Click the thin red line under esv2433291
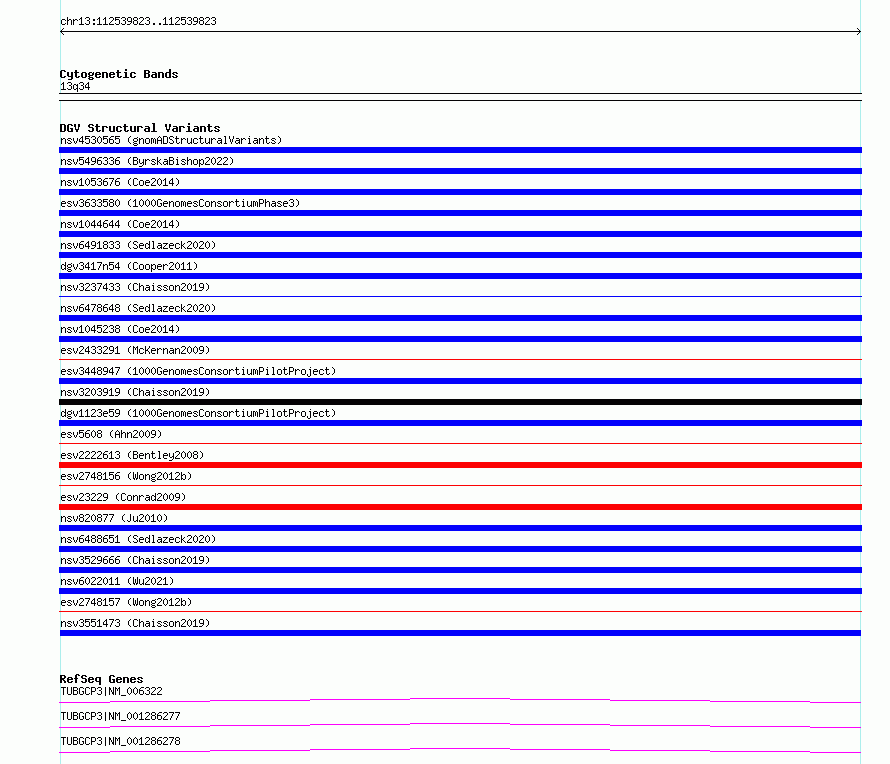The height and width of the screenshot is (764, 890). click(460, 359)
